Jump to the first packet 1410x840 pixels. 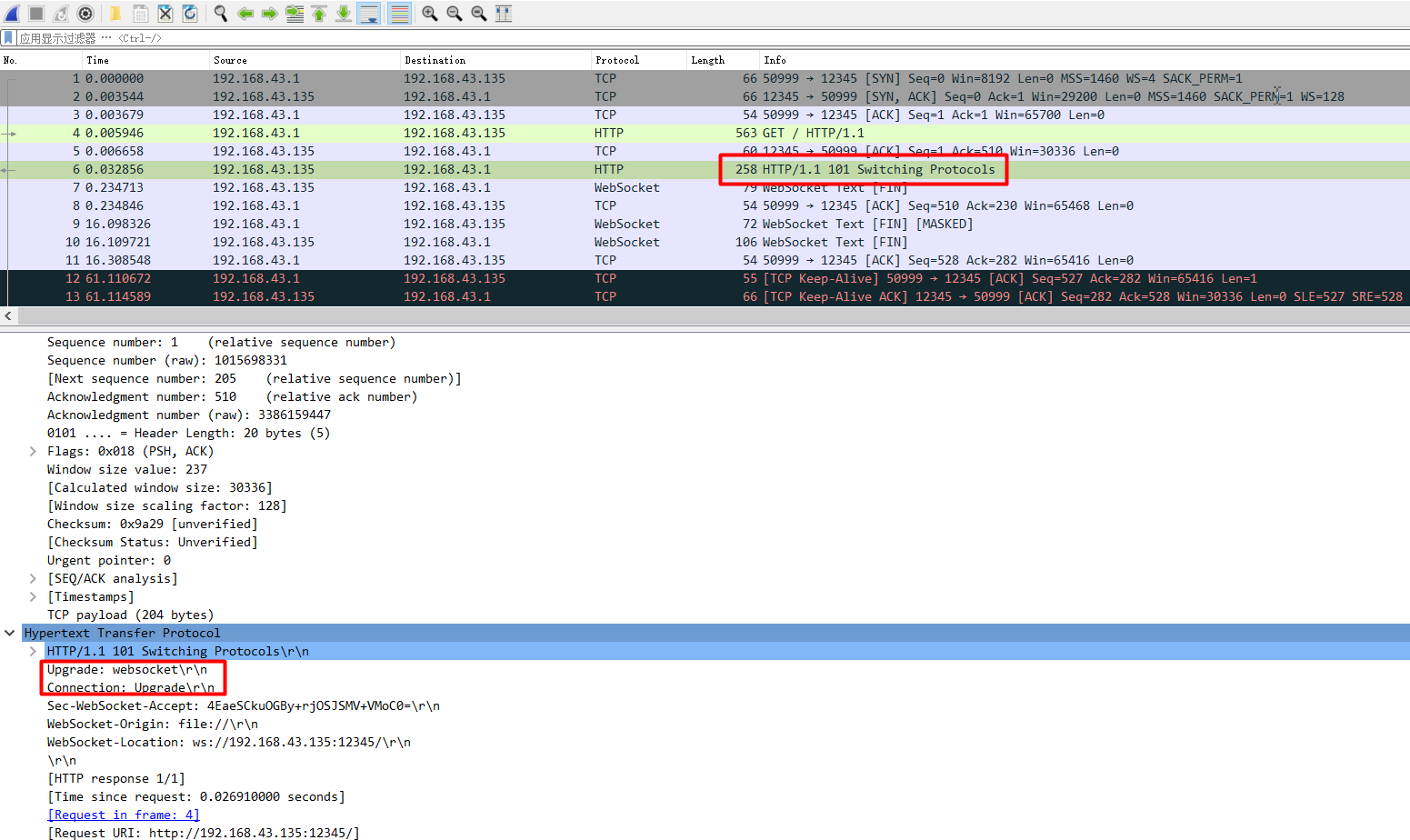318,13
